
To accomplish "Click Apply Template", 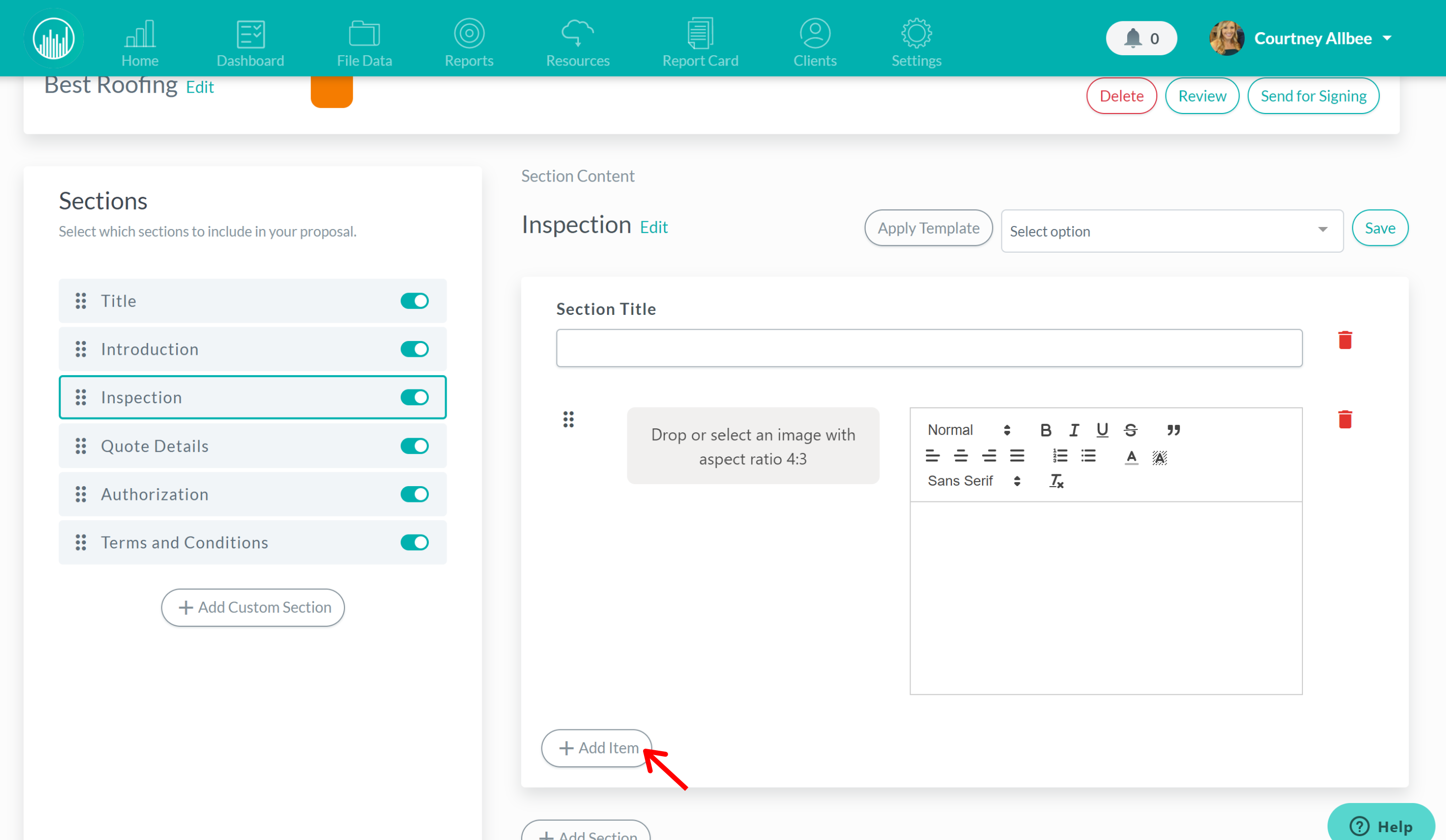I will click(928, 228).
